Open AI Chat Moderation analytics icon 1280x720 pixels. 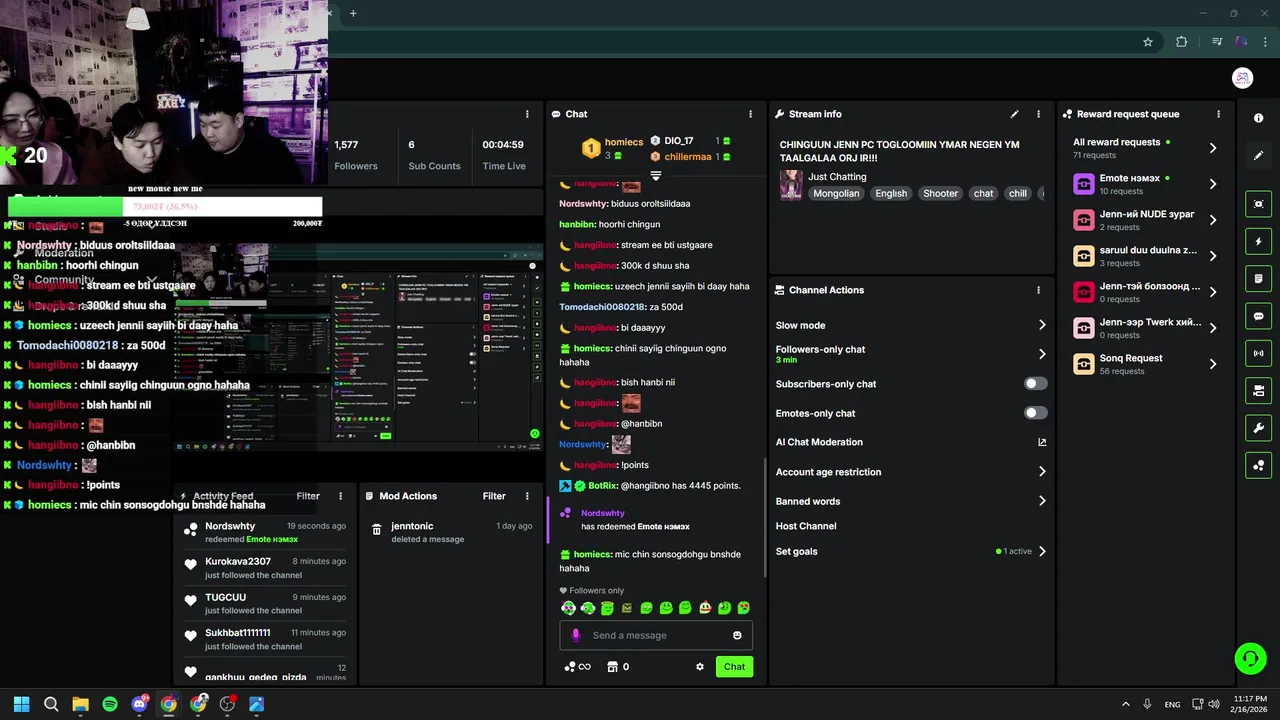point(1042,442)
